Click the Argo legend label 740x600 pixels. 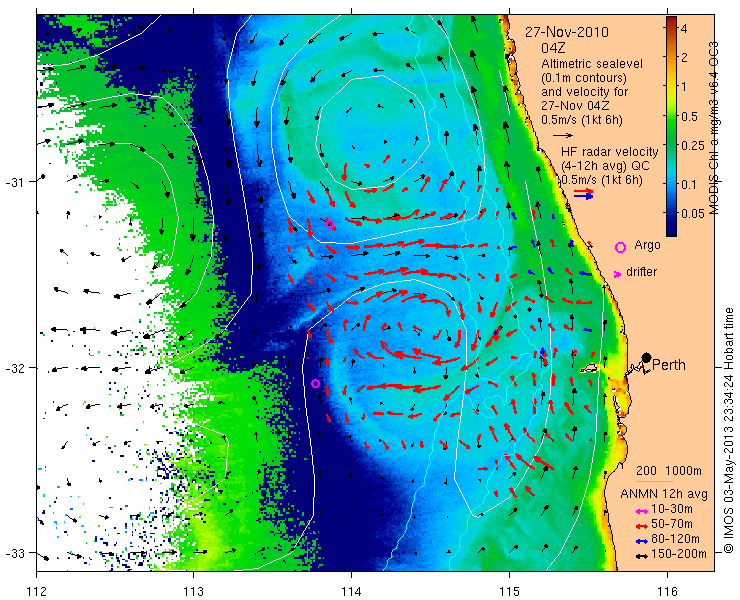coord(647,245)
